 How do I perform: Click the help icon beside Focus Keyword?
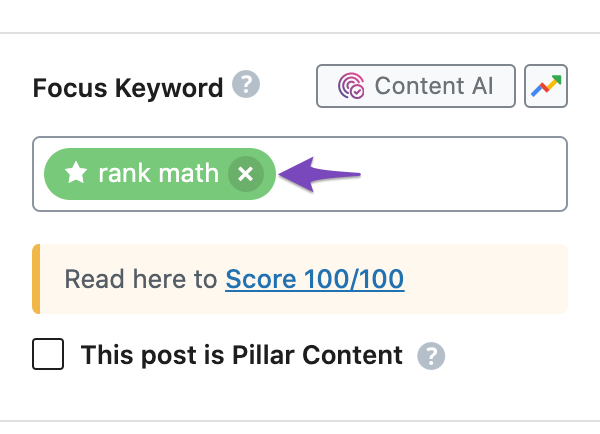coord(246,84)
